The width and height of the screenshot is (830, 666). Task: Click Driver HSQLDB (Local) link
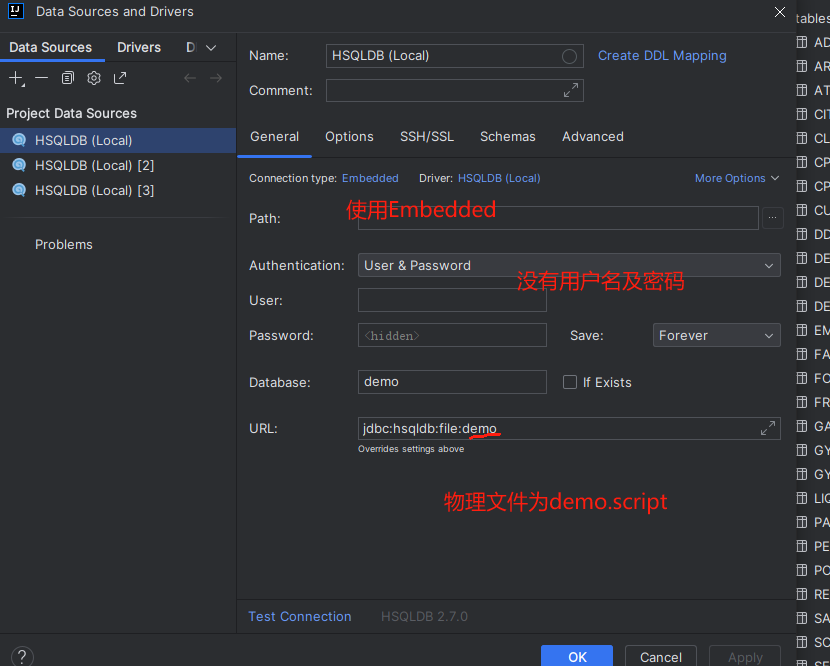(499, 178)
